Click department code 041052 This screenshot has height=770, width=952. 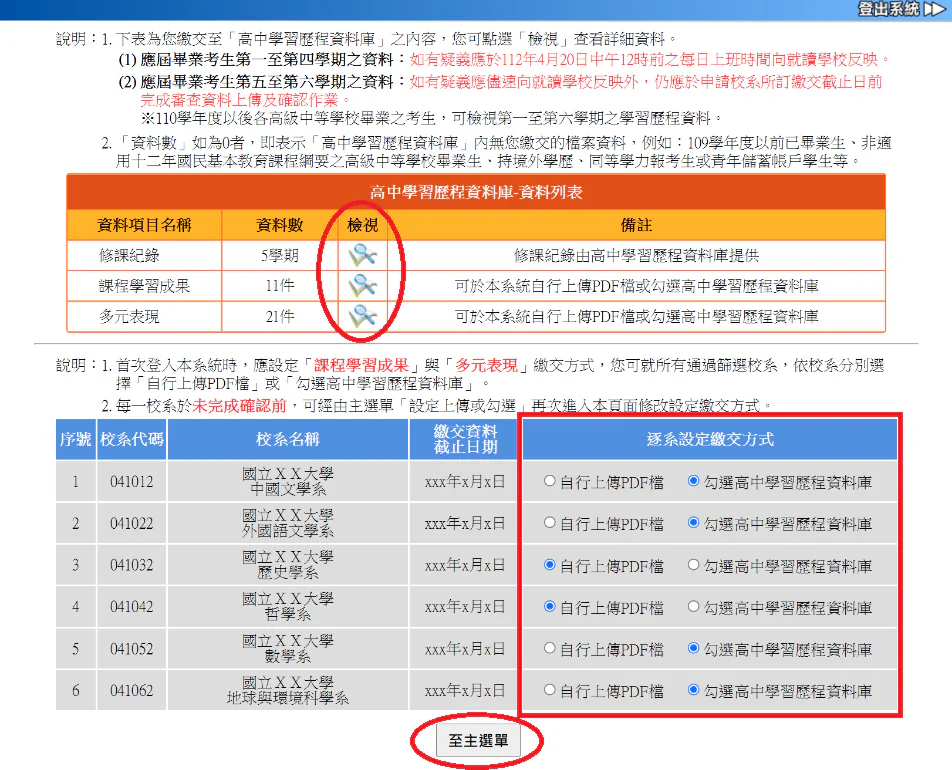click(131, 649)
